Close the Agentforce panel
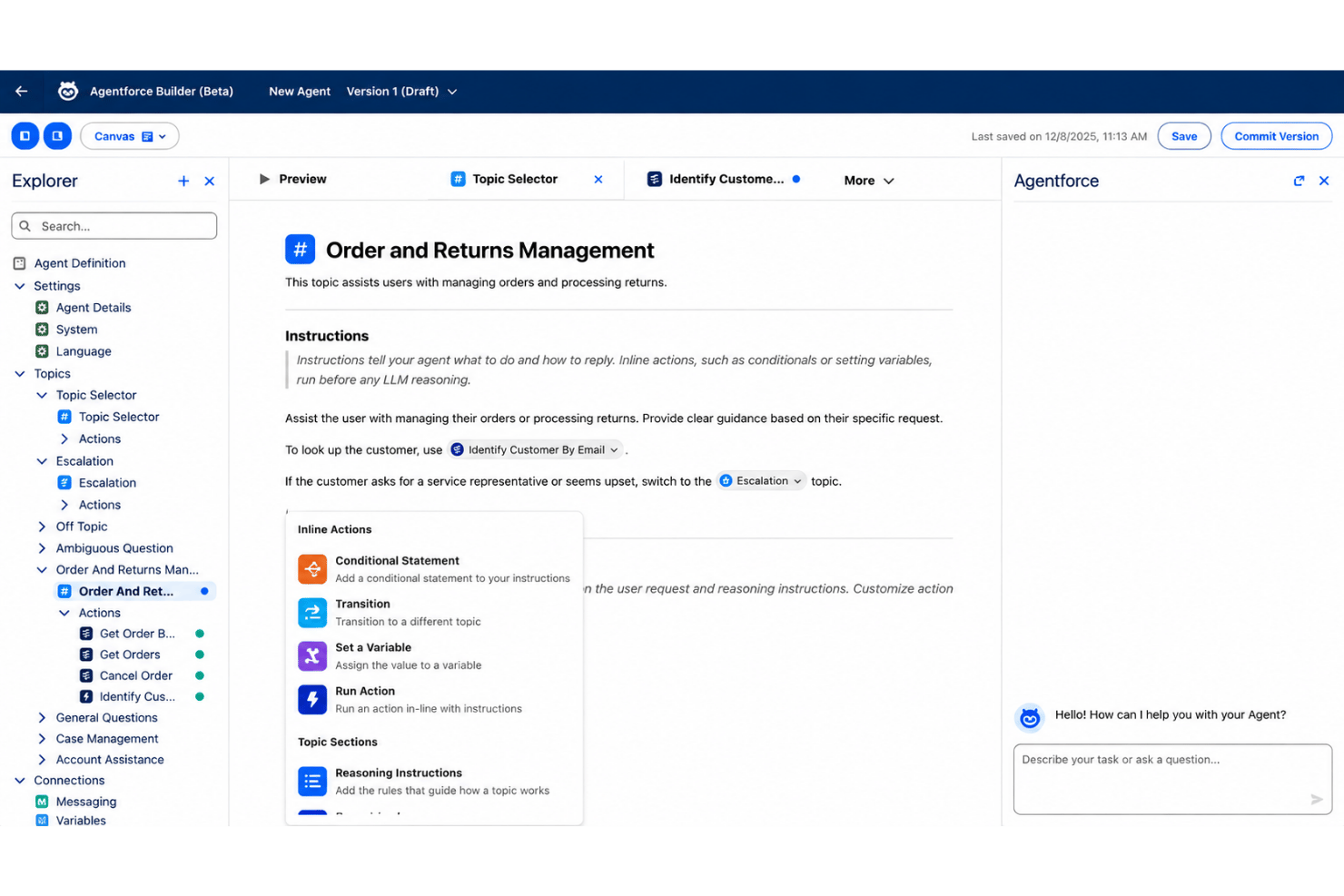Screen dimensions: 1344x896 pos(1324,181)
